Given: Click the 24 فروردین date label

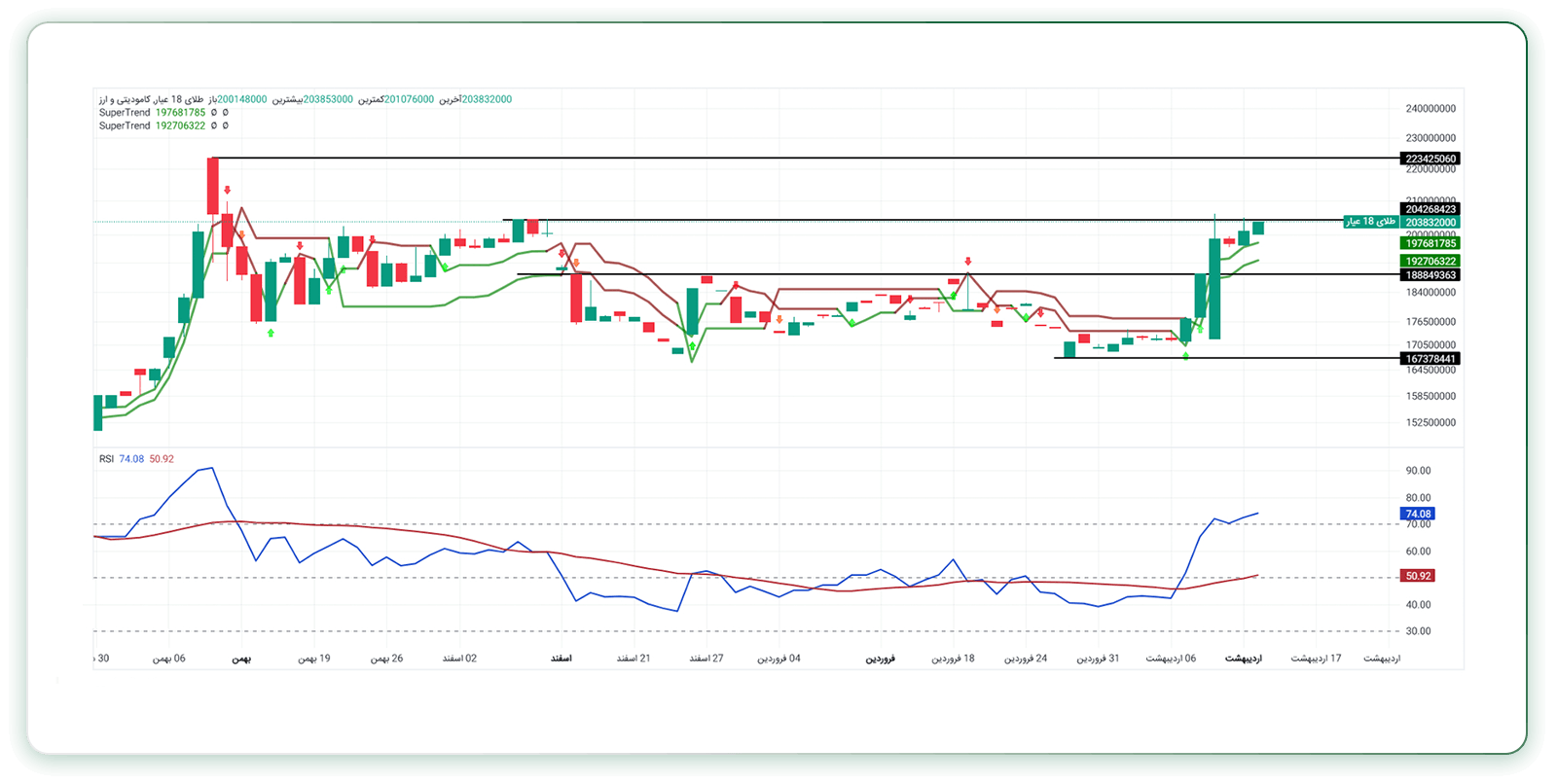Looking at the screenshot, I should coord(1026,659).
